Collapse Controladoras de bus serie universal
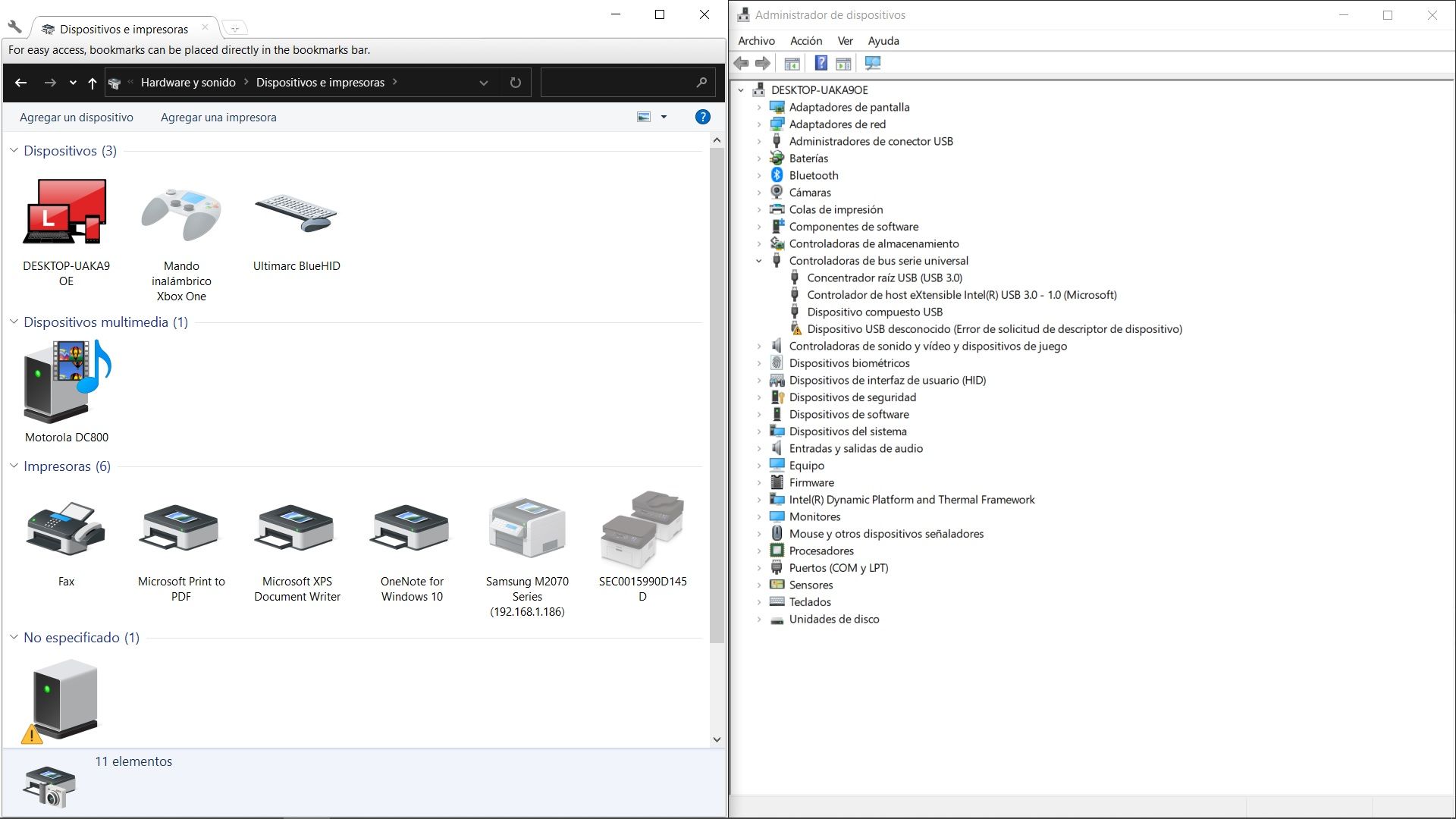Screen dimensions: 1456x819 [x=759, y=261]
